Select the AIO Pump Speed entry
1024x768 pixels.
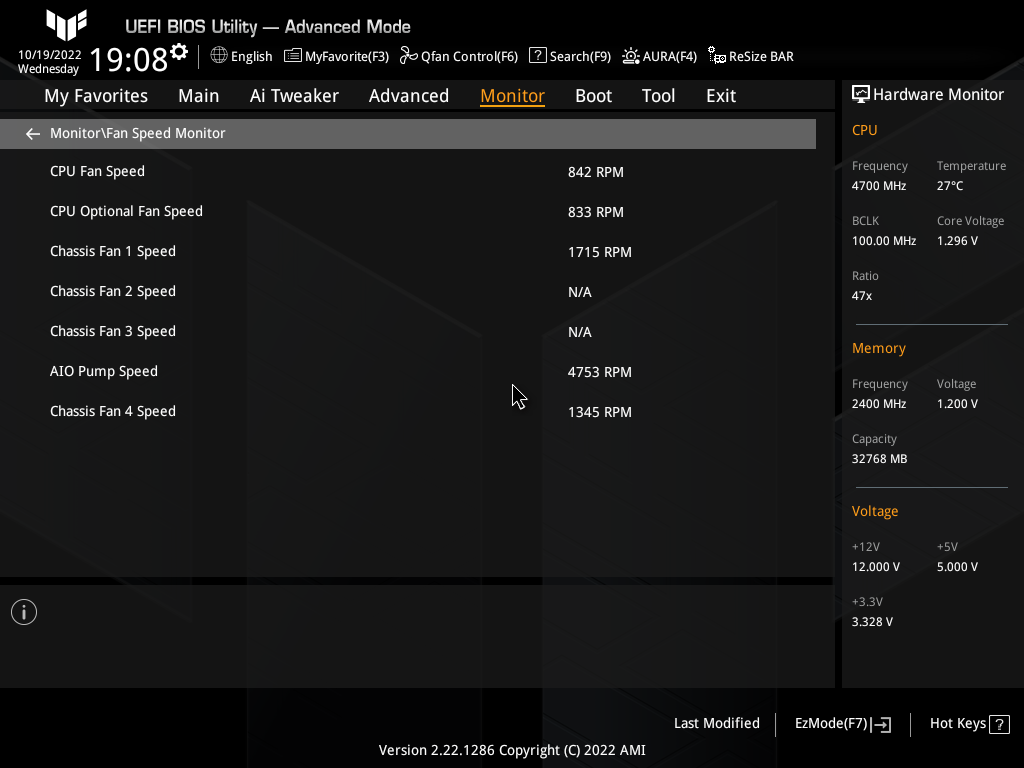pyautogui.click(x=104, y=371)
